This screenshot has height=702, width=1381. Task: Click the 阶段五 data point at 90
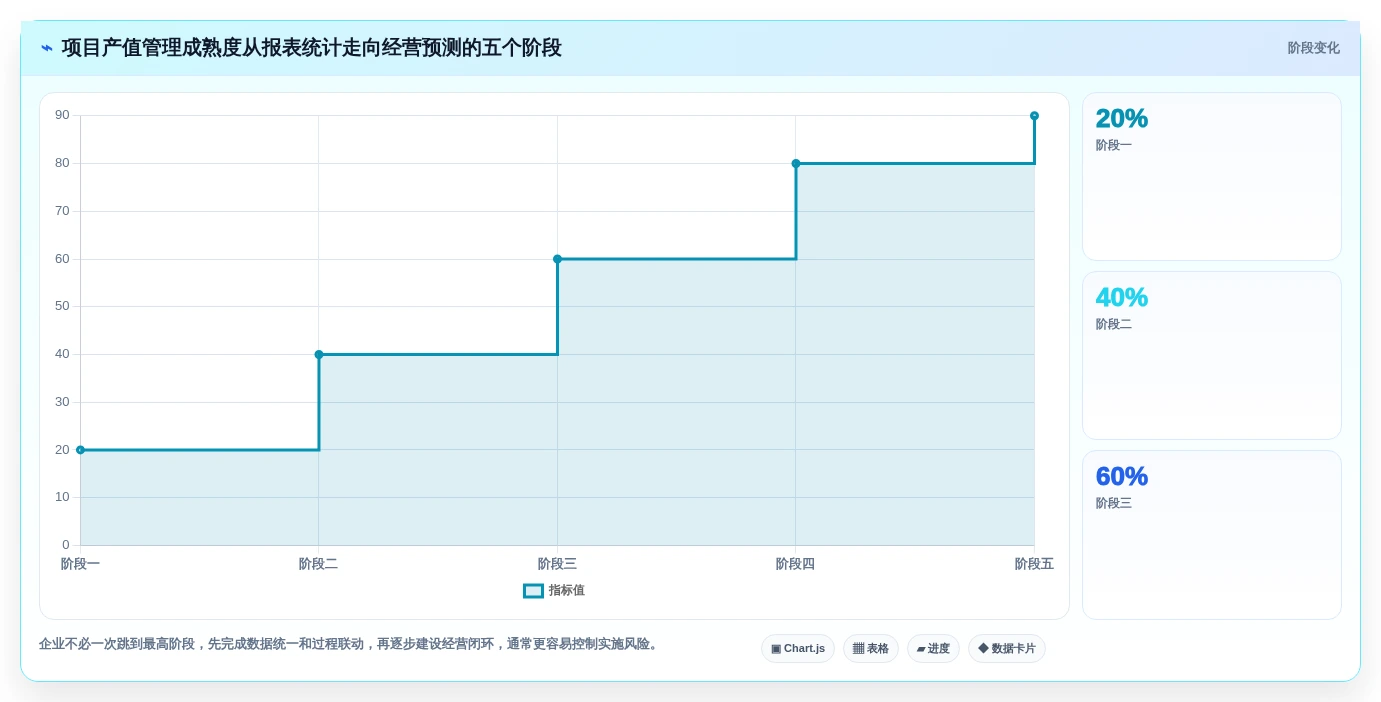point(1034,116)
